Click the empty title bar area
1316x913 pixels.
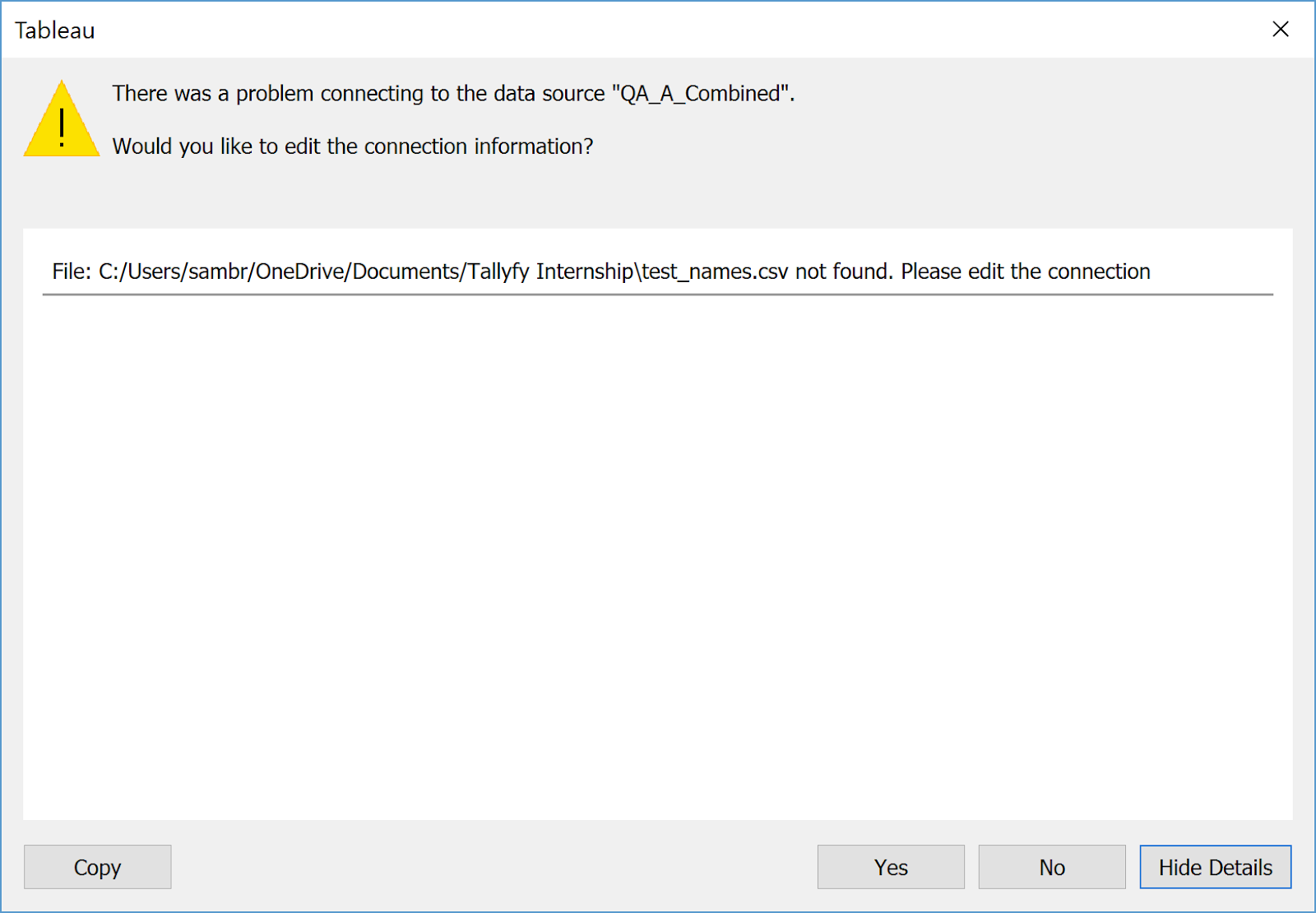[658, 30]
